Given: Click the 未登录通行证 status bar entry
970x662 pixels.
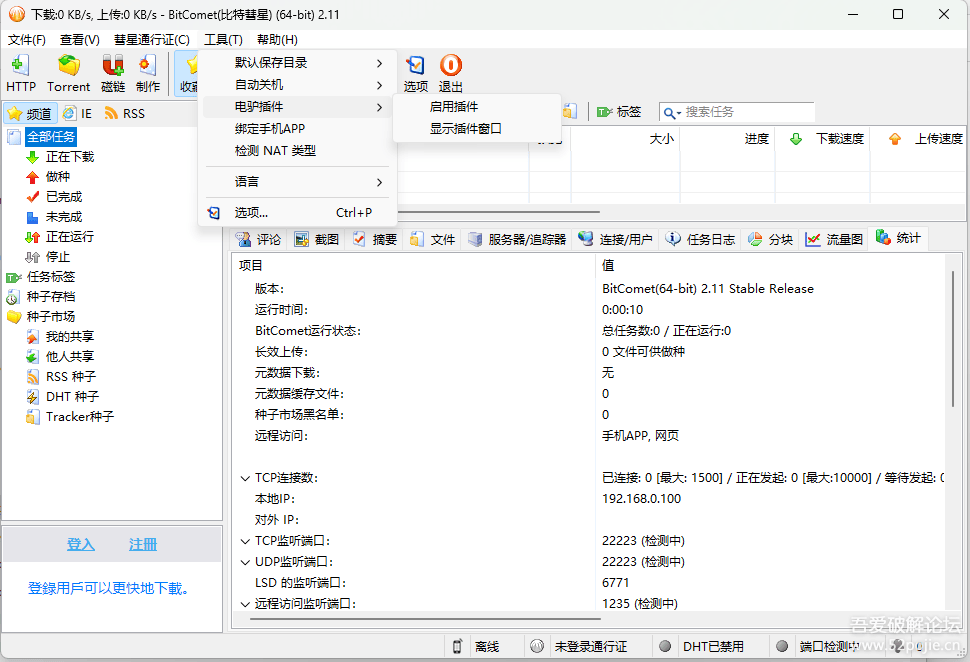Looking at the screenshot, I should (590, 647).
